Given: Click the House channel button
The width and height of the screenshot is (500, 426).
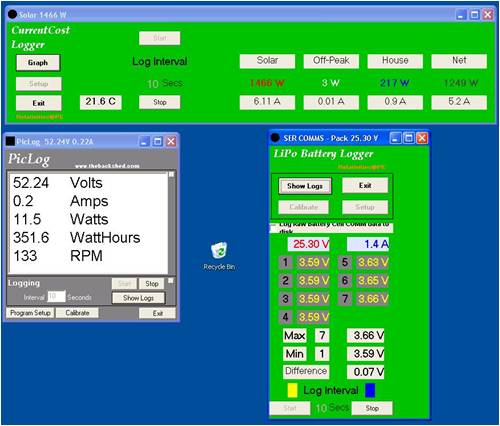Looking at the screenshot, I should pyautogui.click(x=395, y=61).
